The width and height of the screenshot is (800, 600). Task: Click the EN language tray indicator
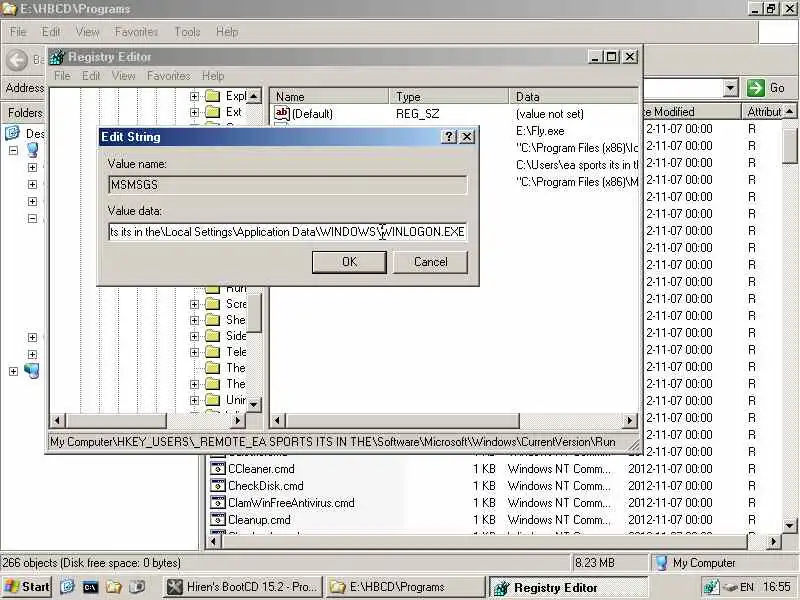[746, 587]
